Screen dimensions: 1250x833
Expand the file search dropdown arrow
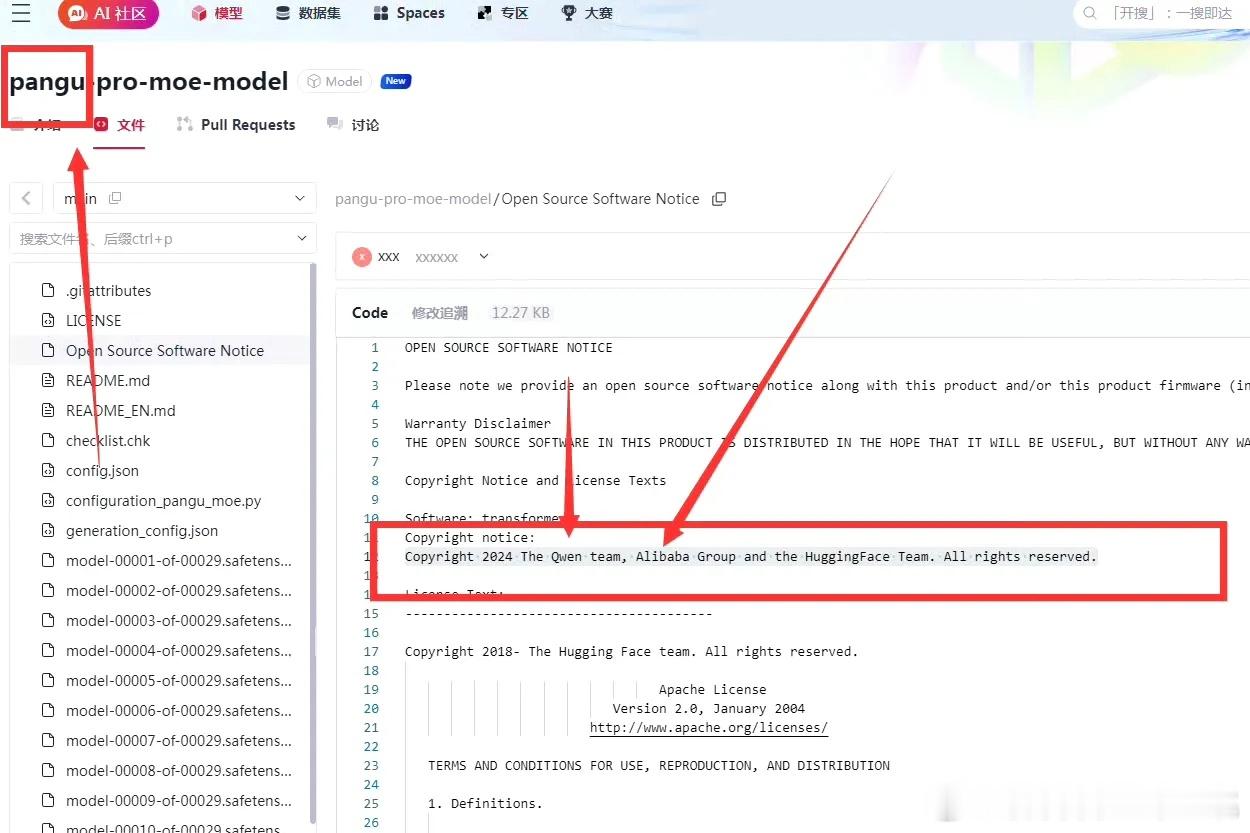[301, 239]
